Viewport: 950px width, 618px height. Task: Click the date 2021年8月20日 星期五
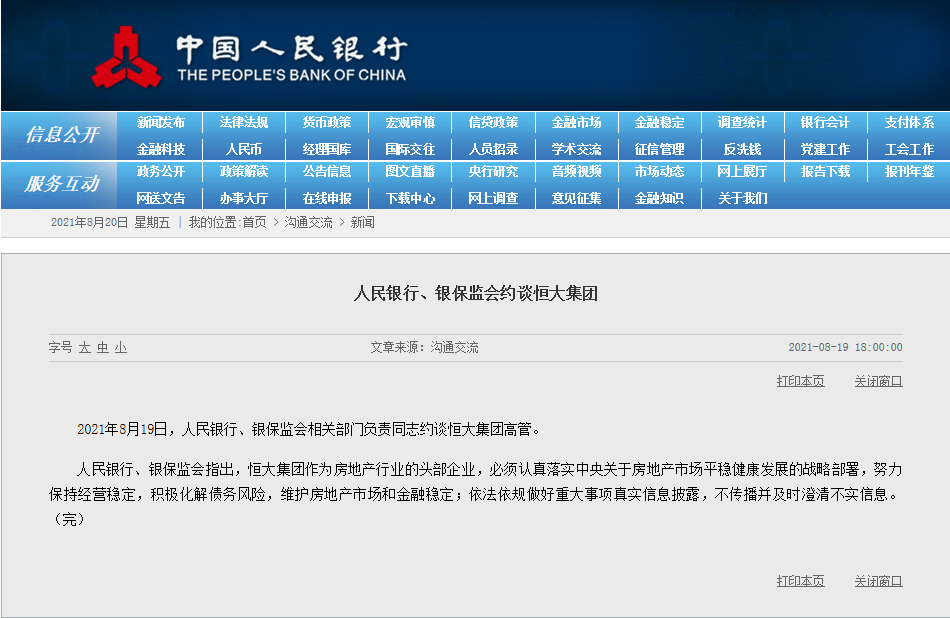[110, 222]
